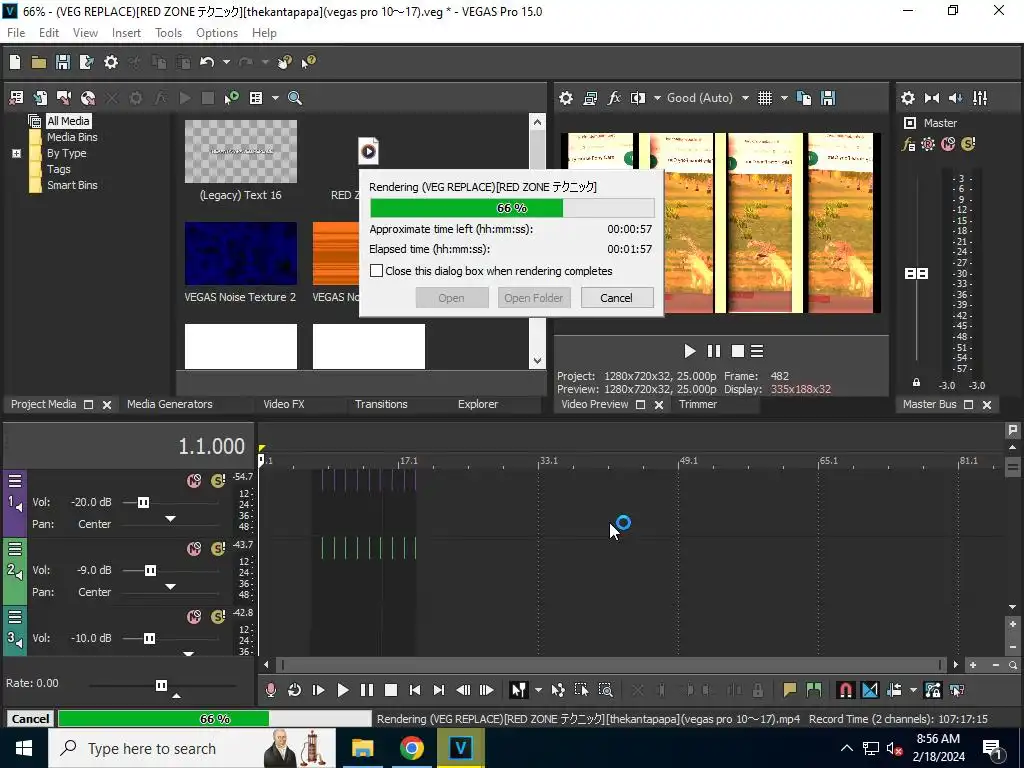Expand the By Type folder tree node

coord(16,153)
